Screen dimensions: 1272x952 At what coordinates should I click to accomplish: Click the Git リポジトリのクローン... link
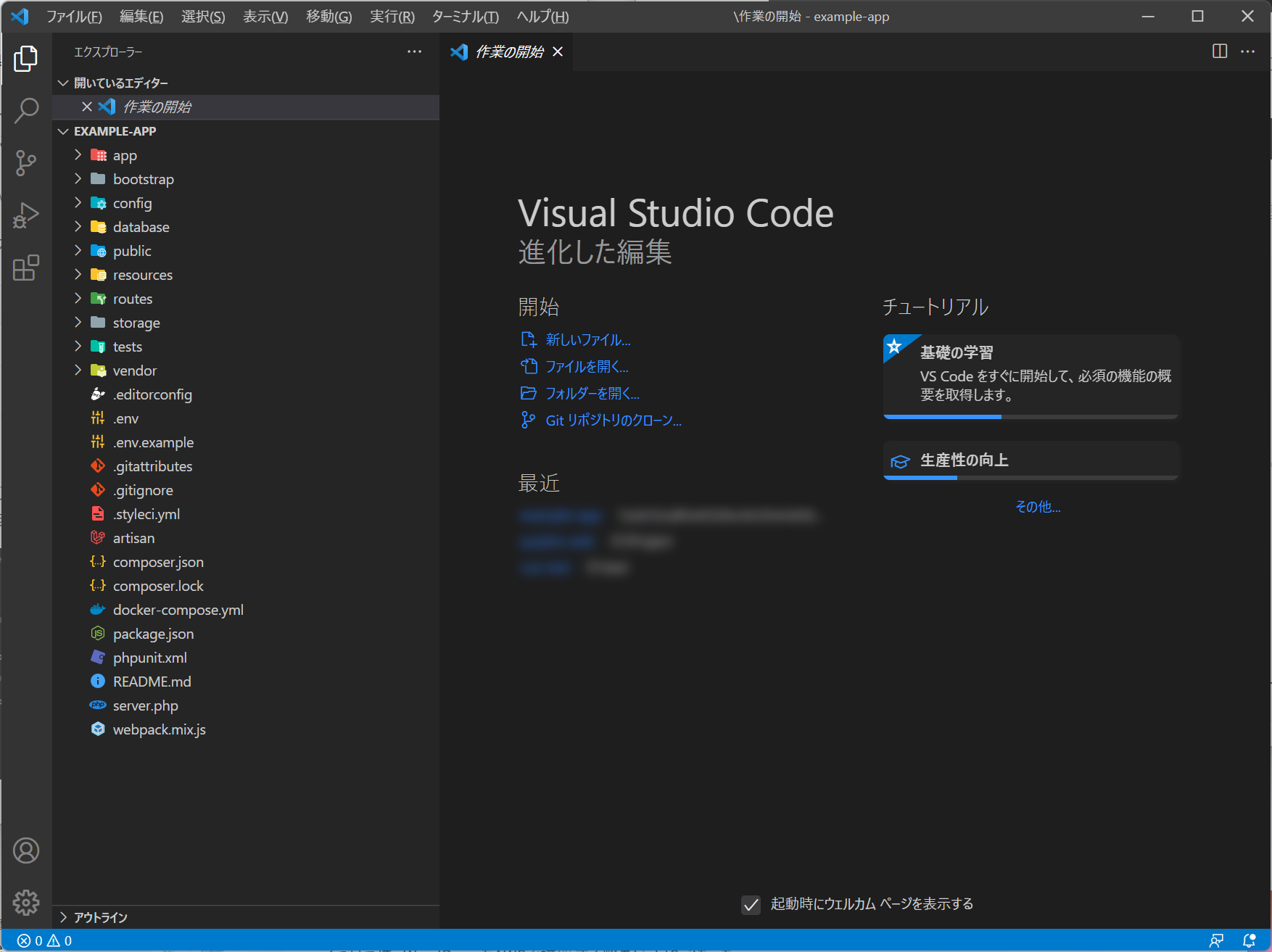[x=614, y=420]
